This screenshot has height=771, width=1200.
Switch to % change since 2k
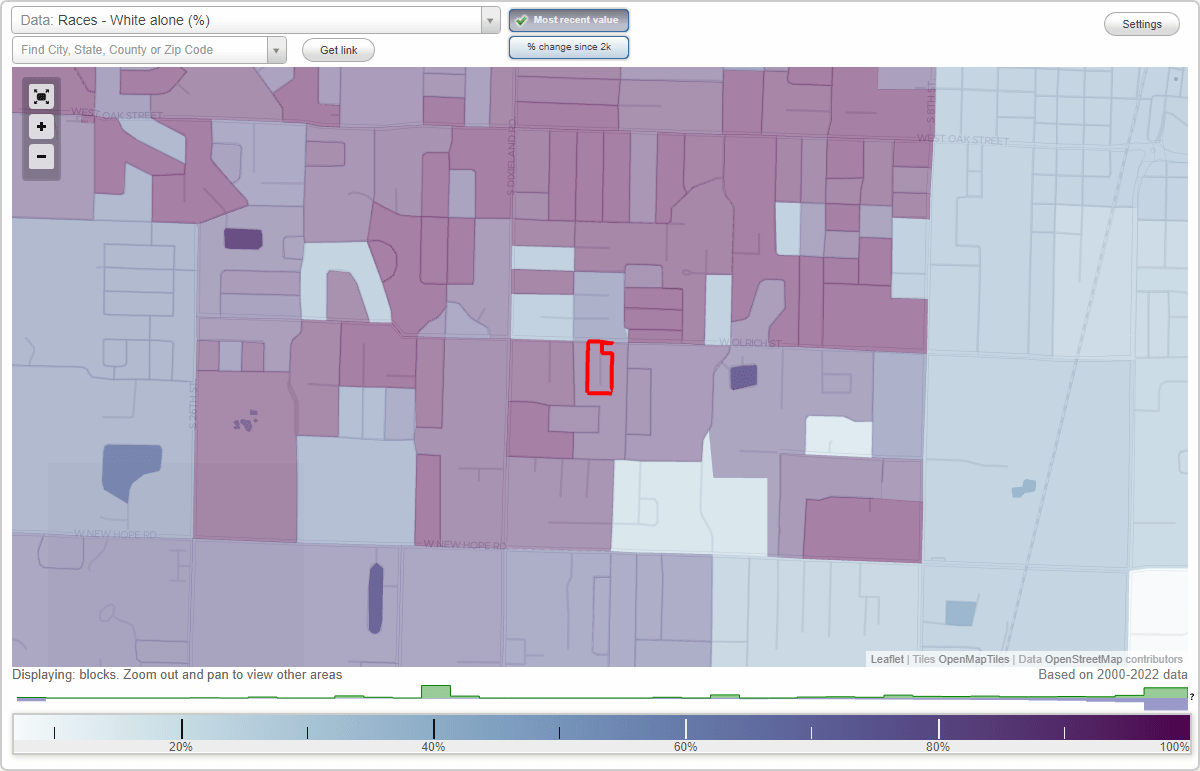(x=569, y=47)
